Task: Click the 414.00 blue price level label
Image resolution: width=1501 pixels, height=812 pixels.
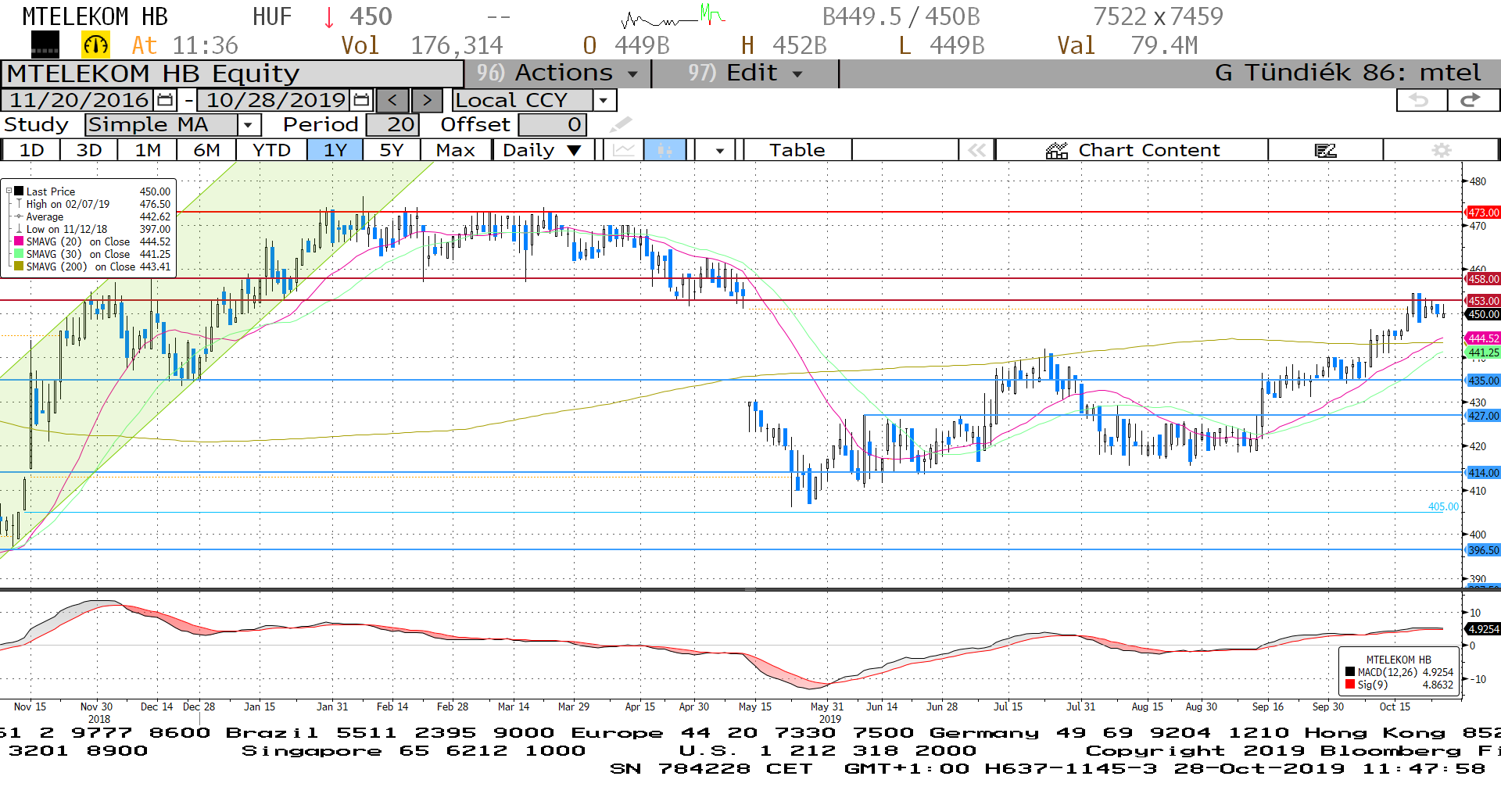Action: point(1483,473)
